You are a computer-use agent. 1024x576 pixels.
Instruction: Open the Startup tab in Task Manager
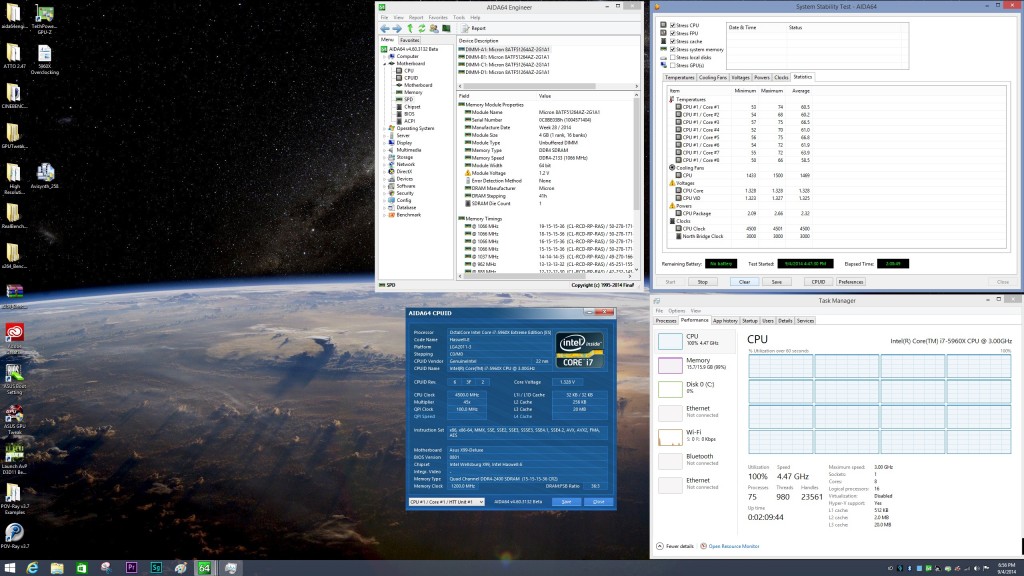point(749,321)
